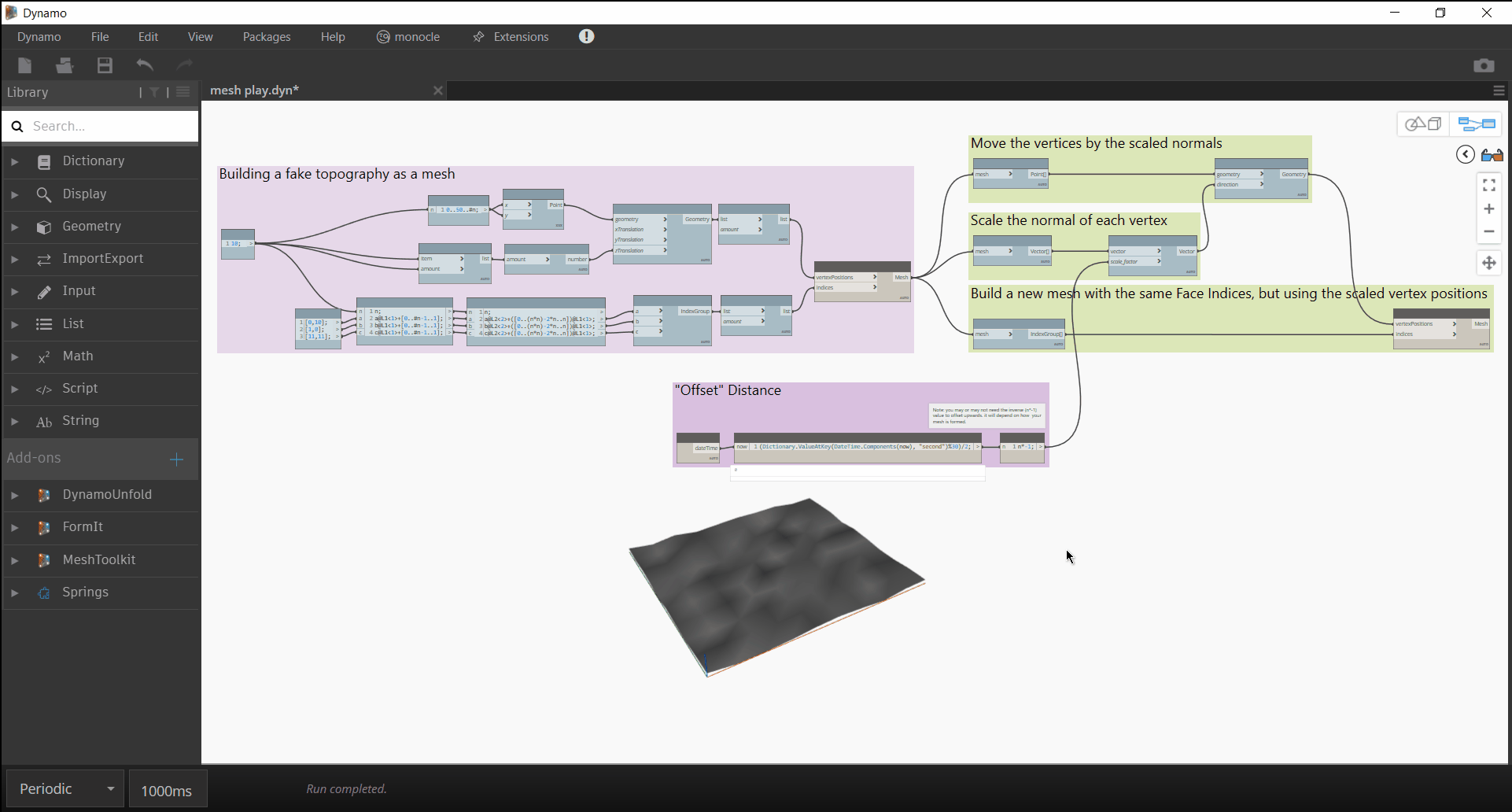This screenshot has height=812, width=1512.
Task: Click the Library filter funnel icon
Action: point(154,93)
